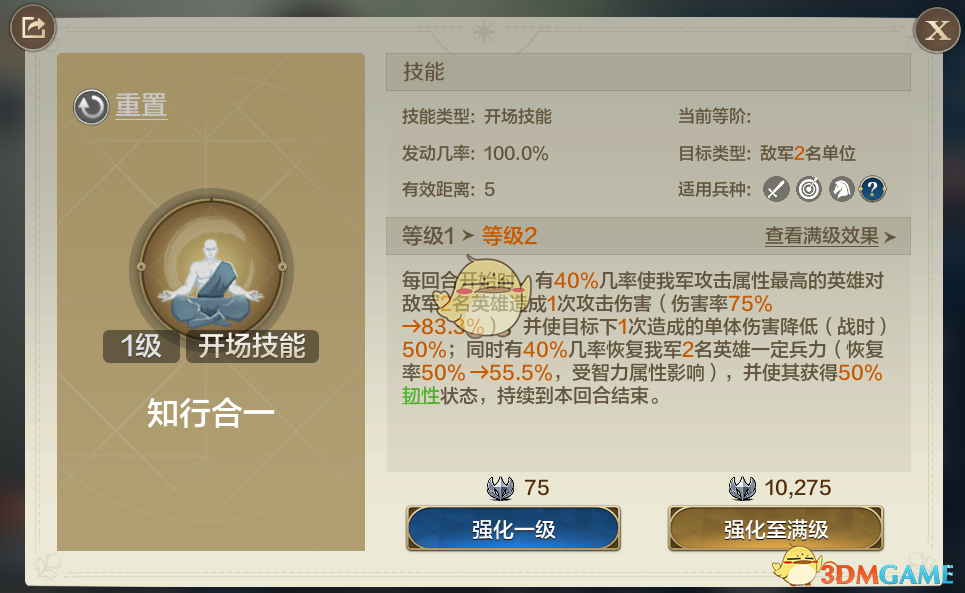Click the 强化一级 upgrade button

[x=513, y=529]
